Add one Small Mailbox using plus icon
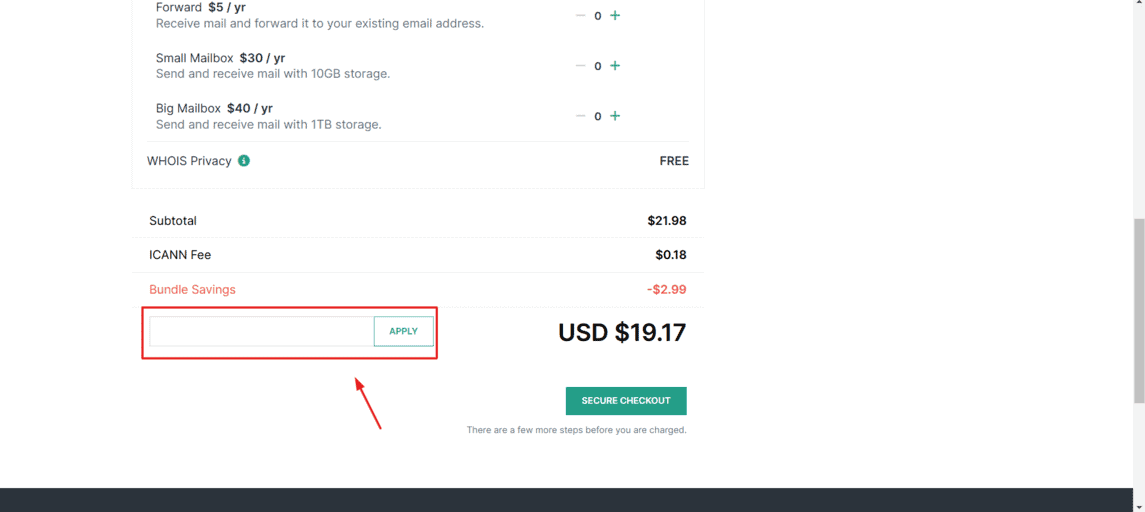The image size is (1145, 512). click(x=615, y=66)
